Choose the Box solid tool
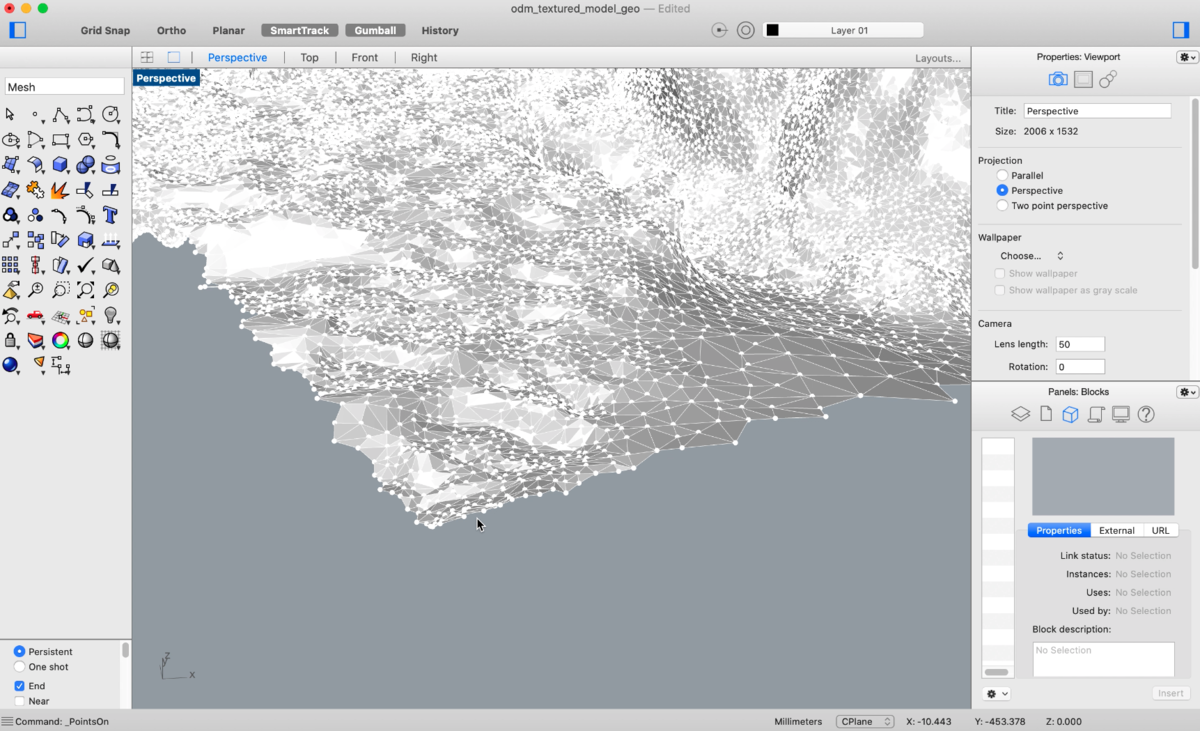The width and height of the screenshot is (1200, 731). (x=60, y=165)
